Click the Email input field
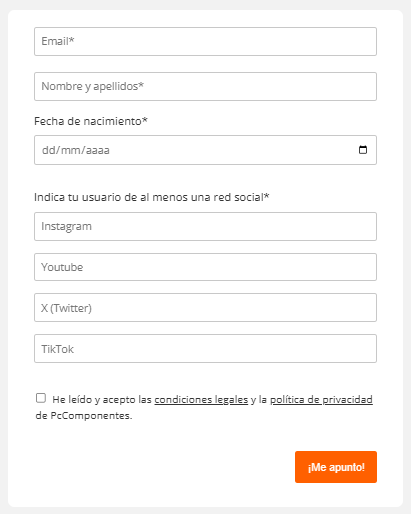Screen dimensions: 411x514 [205, 41]
